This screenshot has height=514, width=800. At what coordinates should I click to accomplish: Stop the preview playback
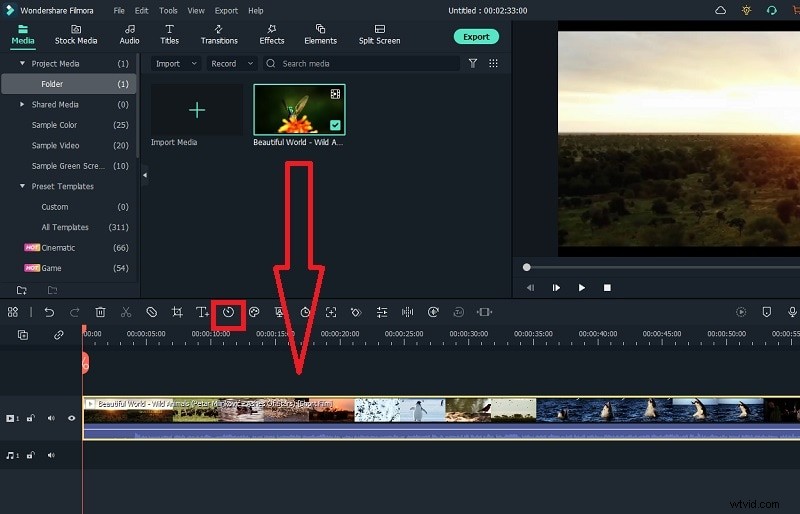coord(607,287)
